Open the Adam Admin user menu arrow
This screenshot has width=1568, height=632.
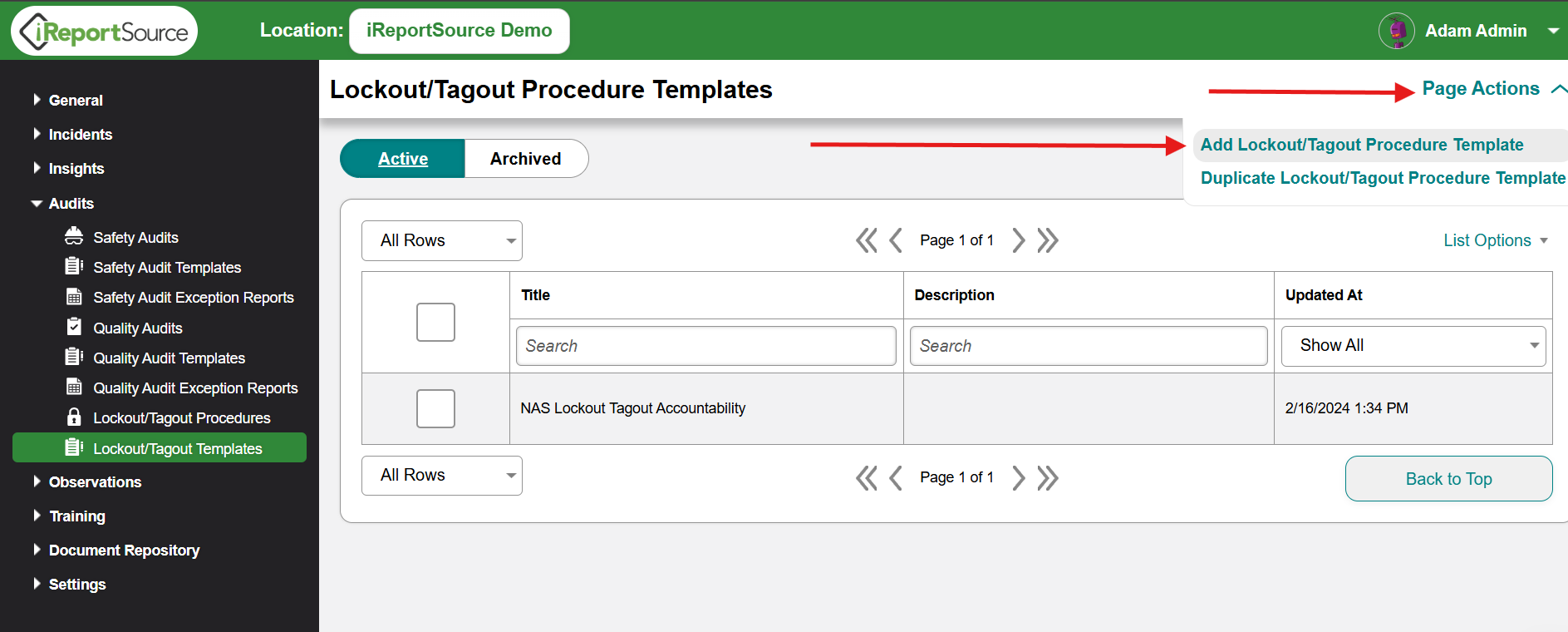[1552, 31]
